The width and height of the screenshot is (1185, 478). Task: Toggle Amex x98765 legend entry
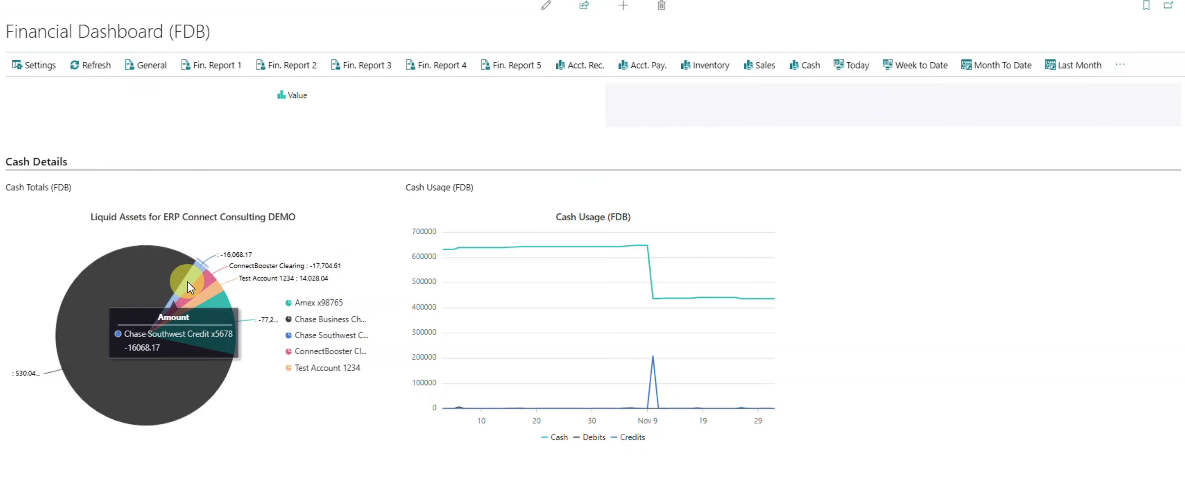[314, 303]
